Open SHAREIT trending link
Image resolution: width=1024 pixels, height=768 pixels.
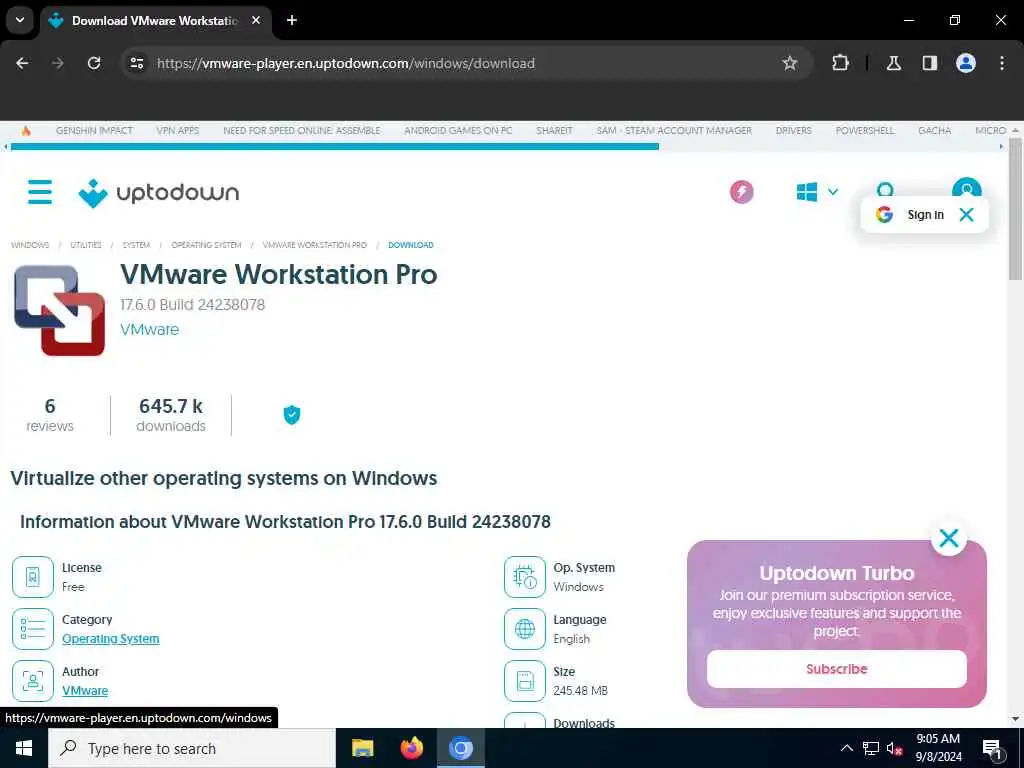point(554,131)
